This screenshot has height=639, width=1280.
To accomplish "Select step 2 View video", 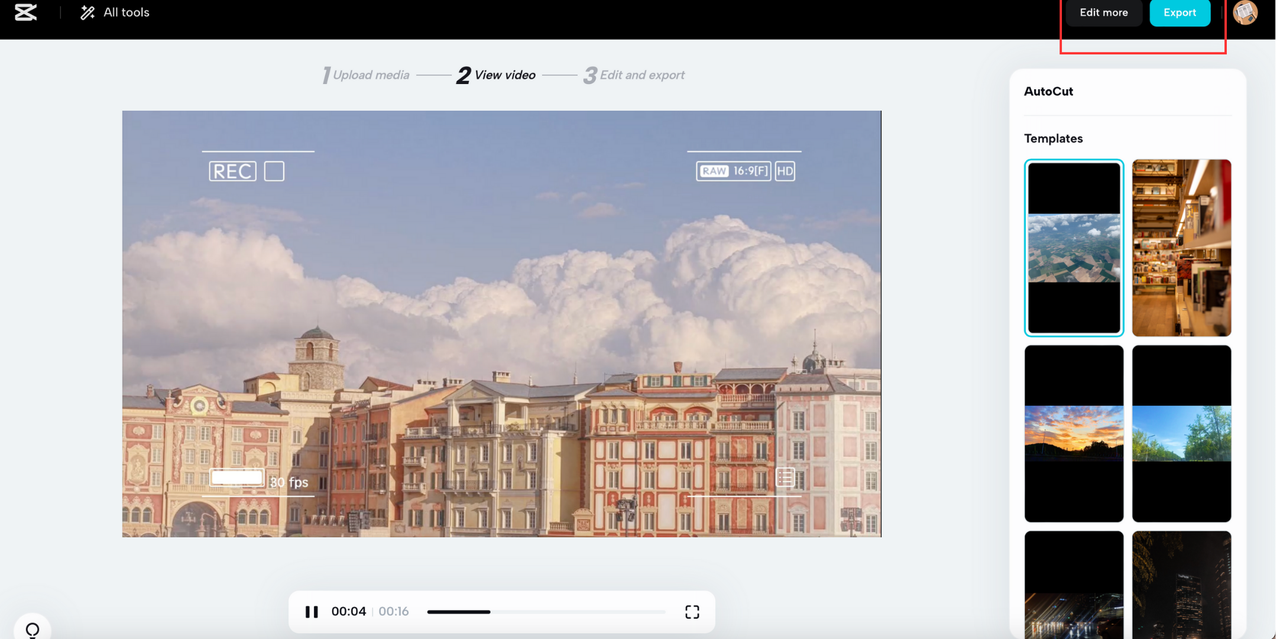I will tap(496, 75).
